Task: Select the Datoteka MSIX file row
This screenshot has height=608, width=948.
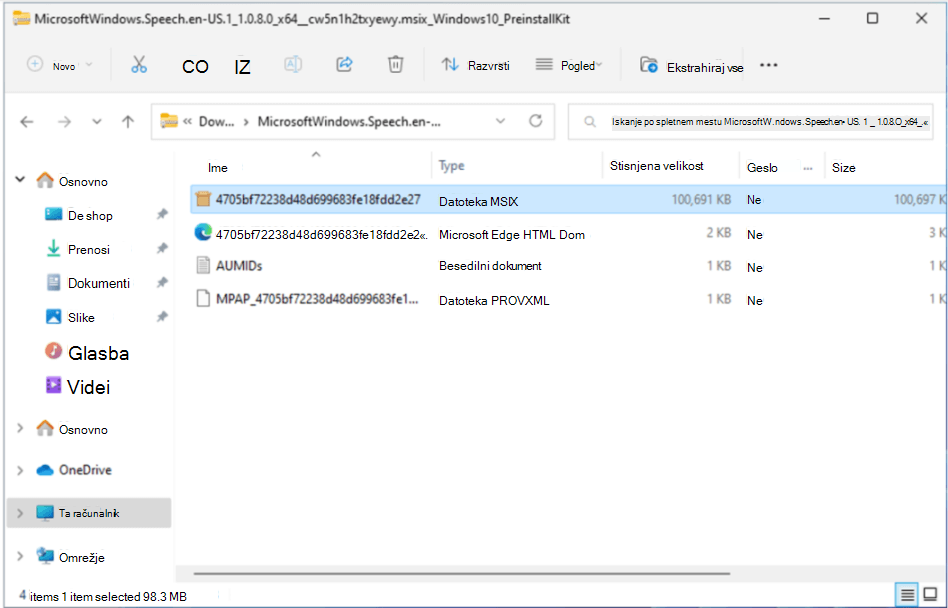Action: click(568, 200)
